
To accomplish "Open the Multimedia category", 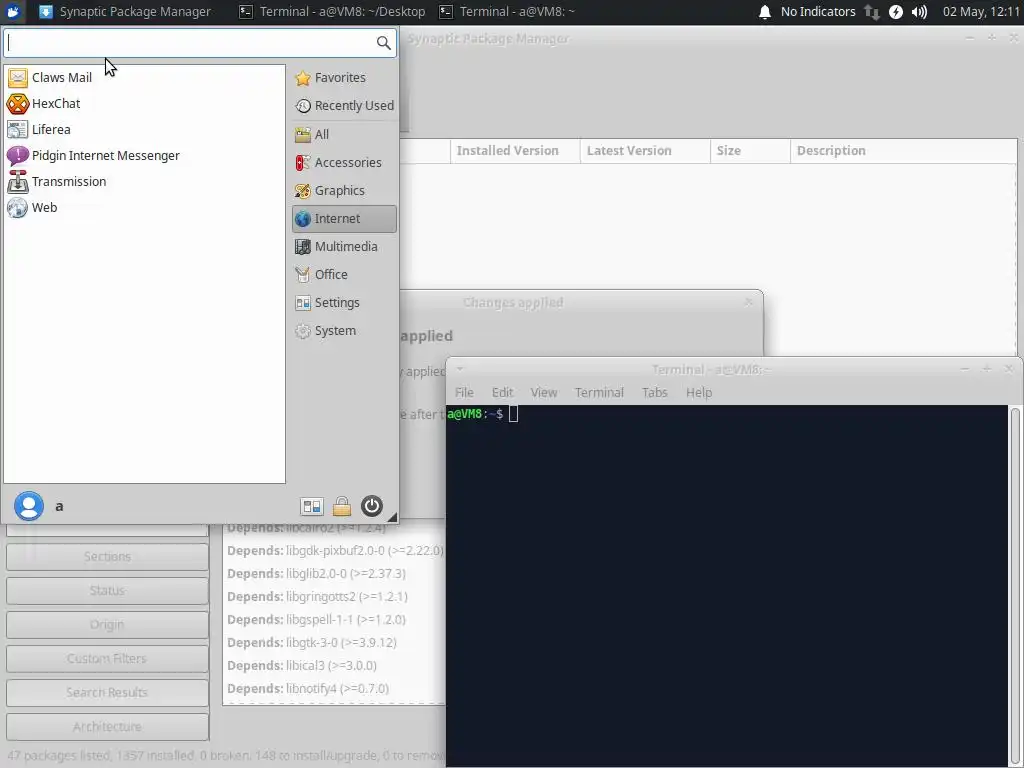I will pos(344,247).
